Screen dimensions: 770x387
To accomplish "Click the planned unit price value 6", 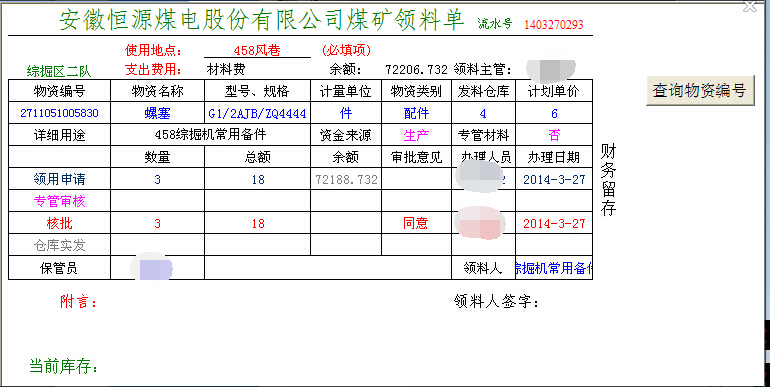I will click(x=554, y=113).
